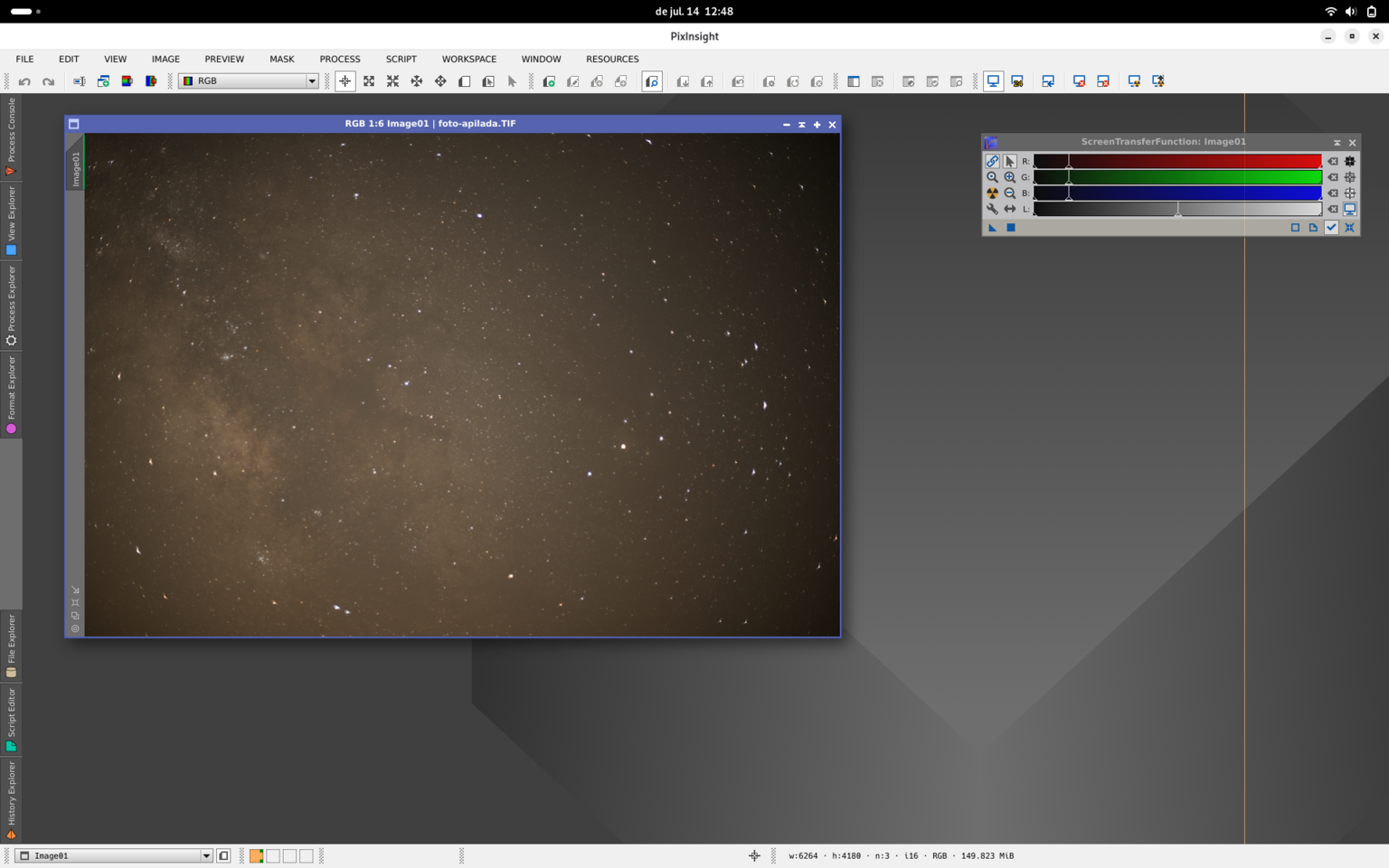Expand the Process Explorer side panel
This screenshot has width=1389, height=868.
tap(11, 306)
